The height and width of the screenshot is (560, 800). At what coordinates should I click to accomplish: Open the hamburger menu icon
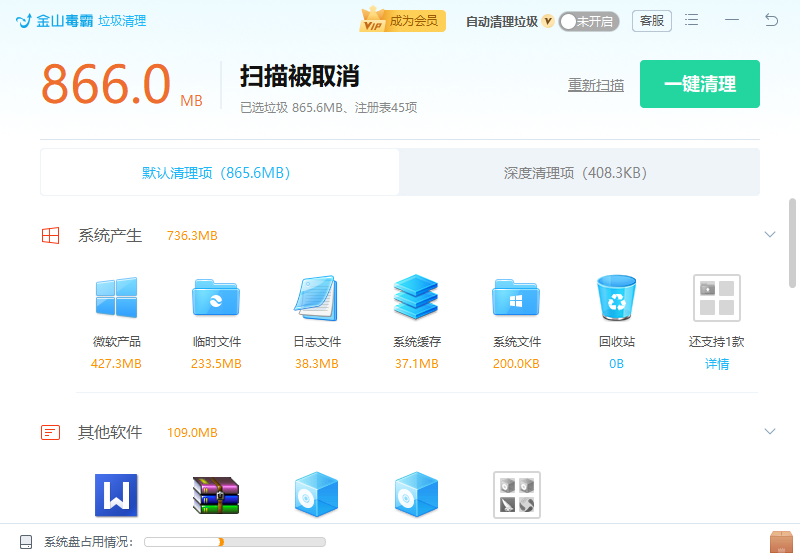[691, 20]
